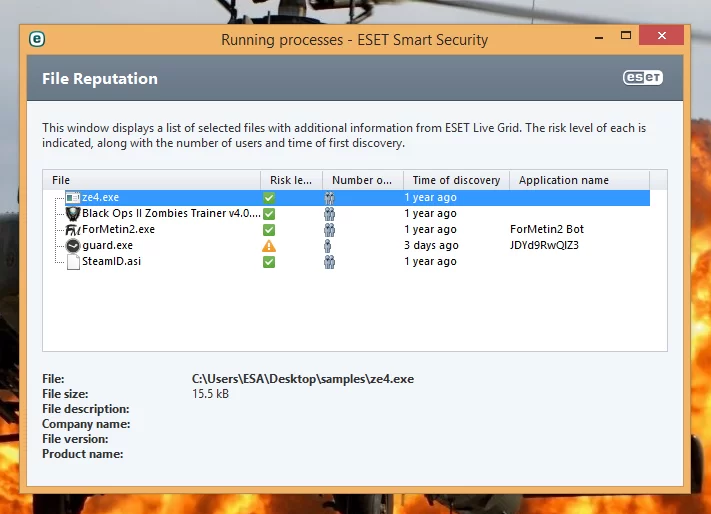
Task: Click the file path C:\Users\ESA\Desktop\samples\ze4.exe
Action: (303, 379)
